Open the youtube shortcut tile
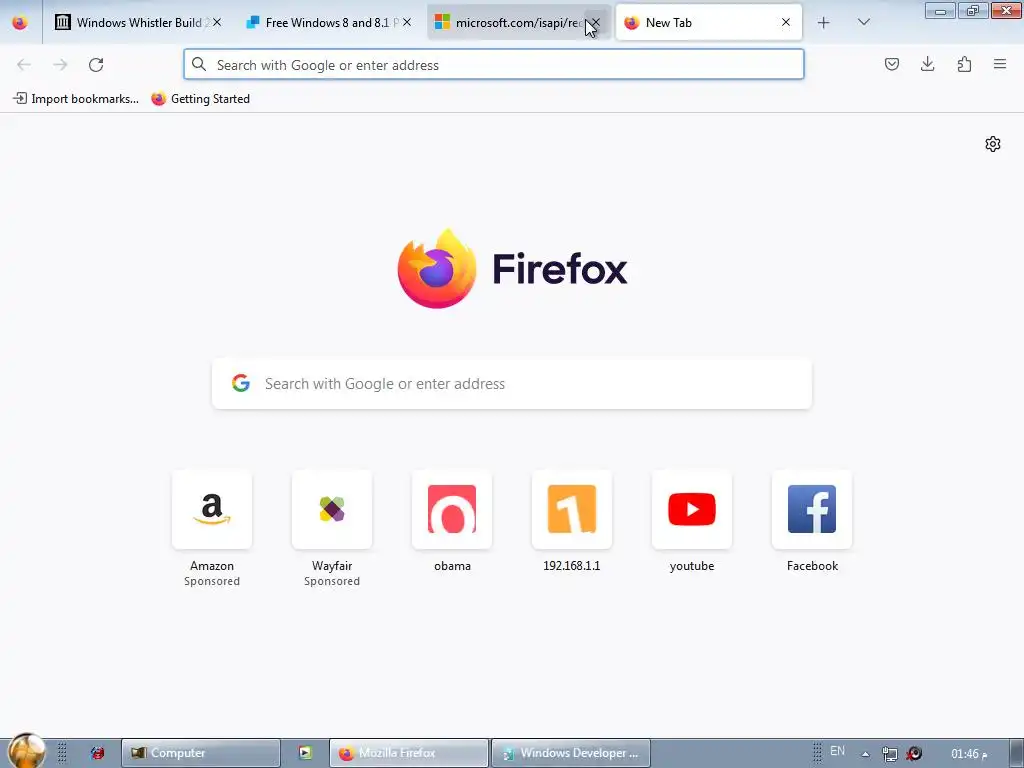1024x768 pixels. tap(692, 509)
